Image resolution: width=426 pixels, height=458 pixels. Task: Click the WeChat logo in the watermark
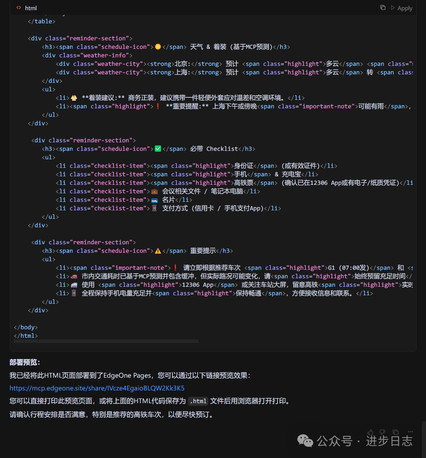(305, 441)
